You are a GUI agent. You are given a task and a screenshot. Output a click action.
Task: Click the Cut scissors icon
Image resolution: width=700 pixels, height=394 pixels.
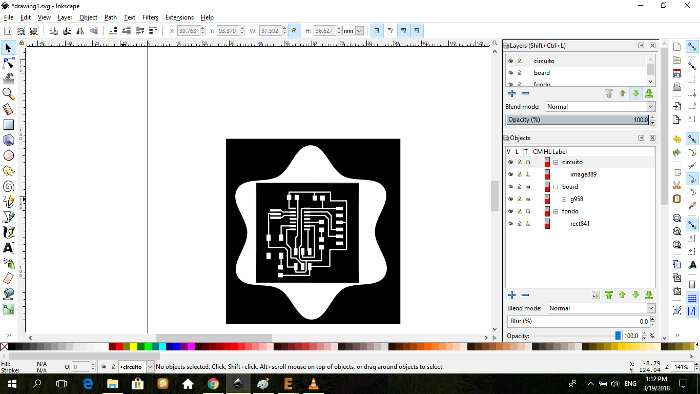[677, 185]
